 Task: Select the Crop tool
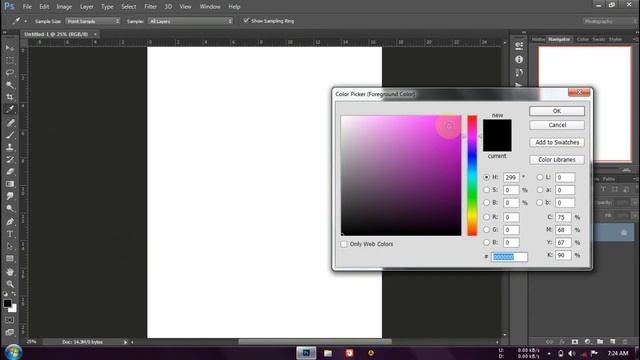pos(10,97)
